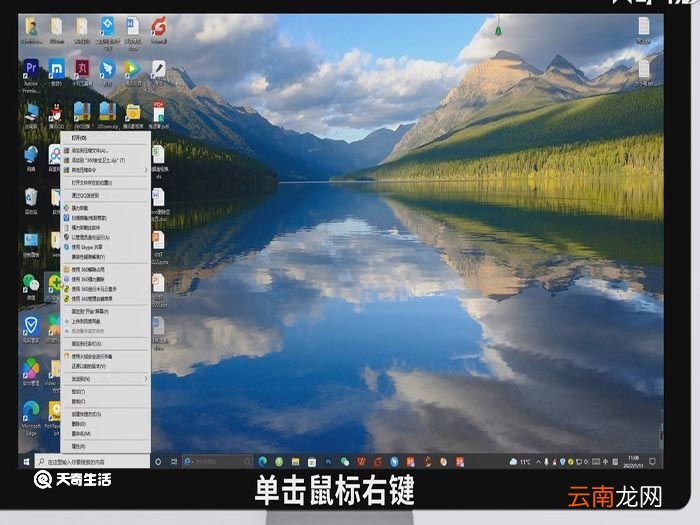
Task: Choose 固定到任务栏(K) menu entry
Action: pyautogui.click(x=106, y=343)
